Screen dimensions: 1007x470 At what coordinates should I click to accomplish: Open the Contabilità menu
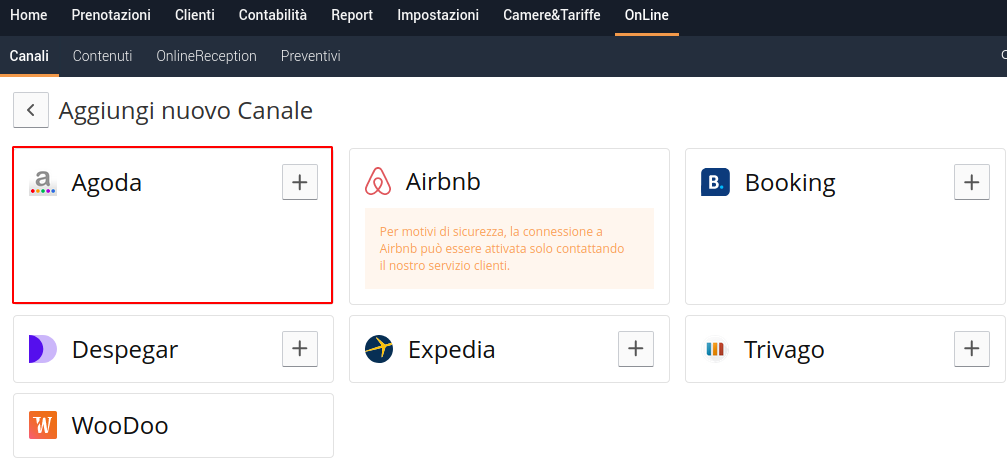273,15
